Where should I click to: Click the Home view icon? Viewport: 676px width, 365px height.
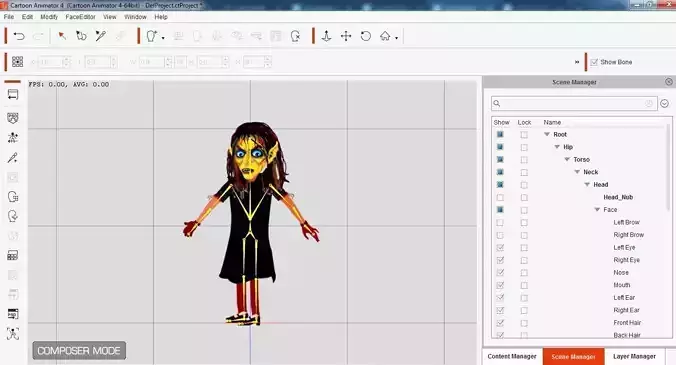(385, 36)
